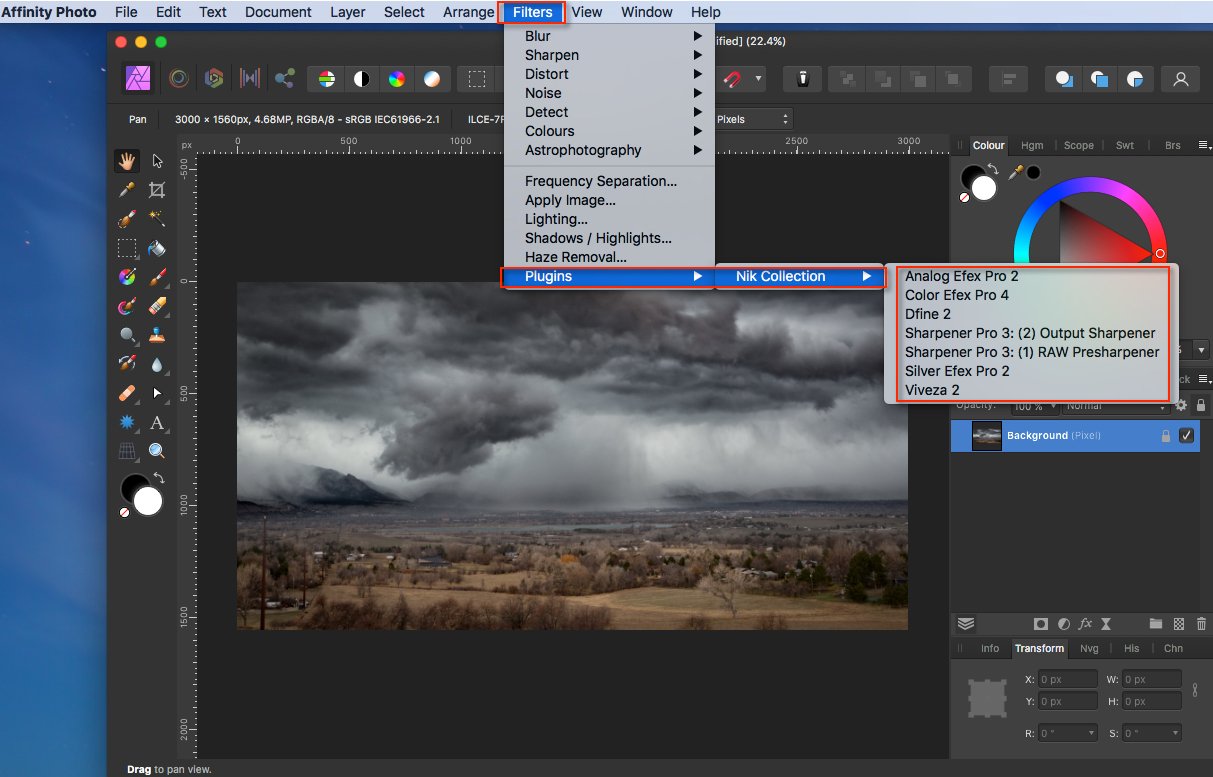Apply Auto Contrast from the toolbar

click(361, 78)
